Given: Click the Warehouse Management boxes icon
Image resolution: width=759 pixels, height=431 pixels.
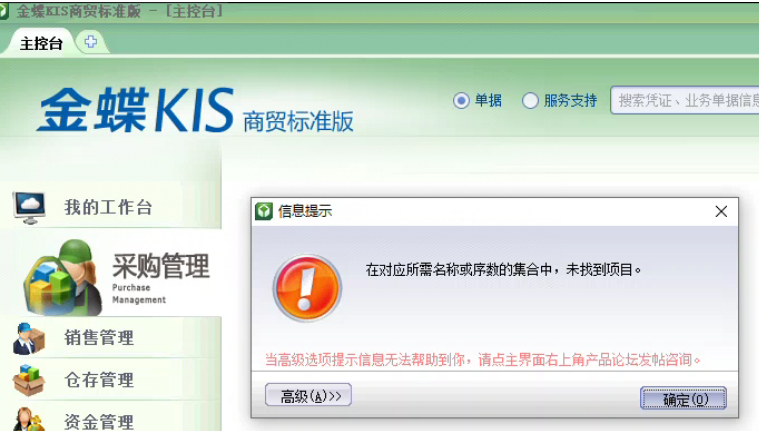Looking at the screenshot, I should pyautogui.click(x=28, y=380).
